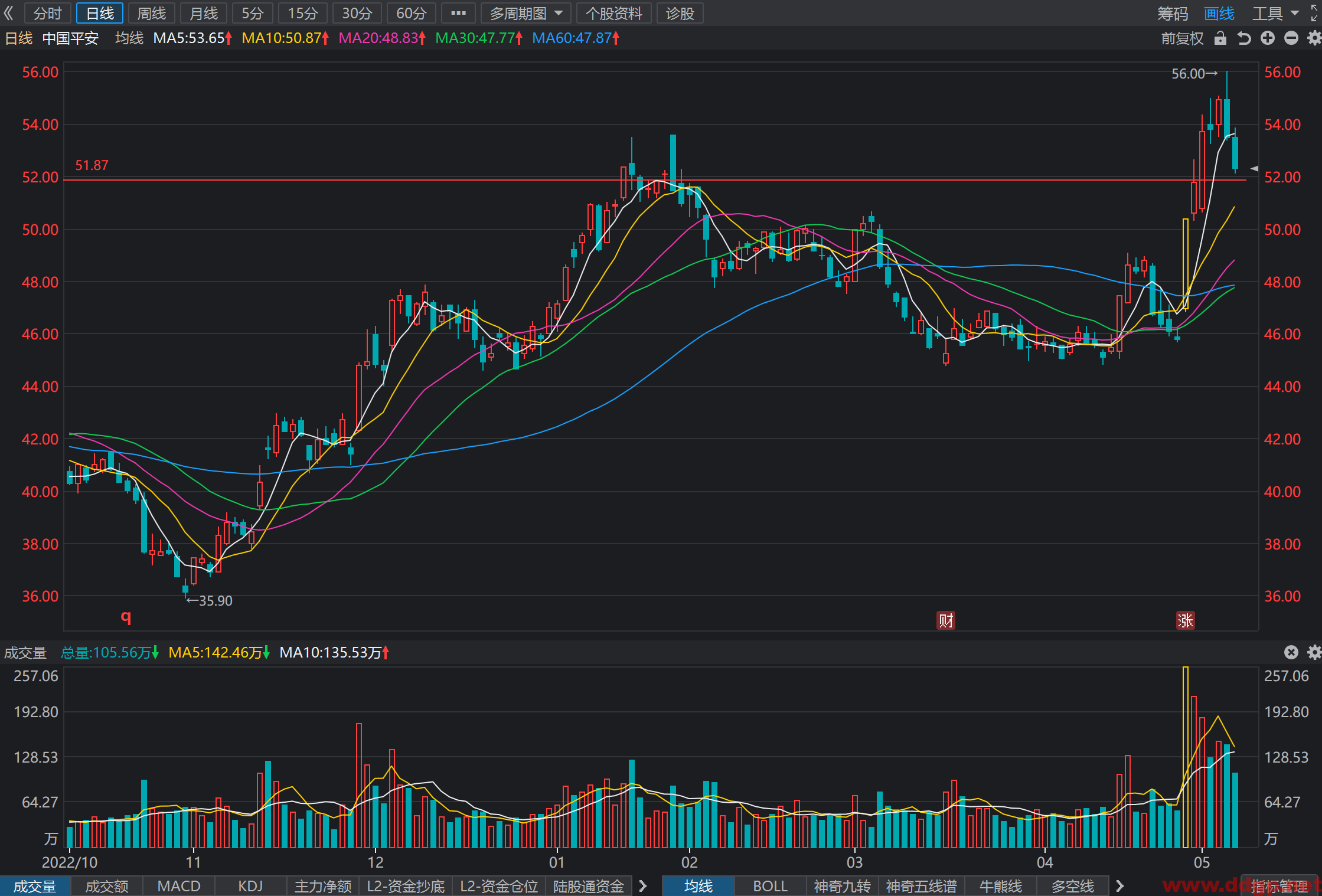Zoom out chart with minus icon
Screen dimensions: 1322x896
[x=1291, y=38]
